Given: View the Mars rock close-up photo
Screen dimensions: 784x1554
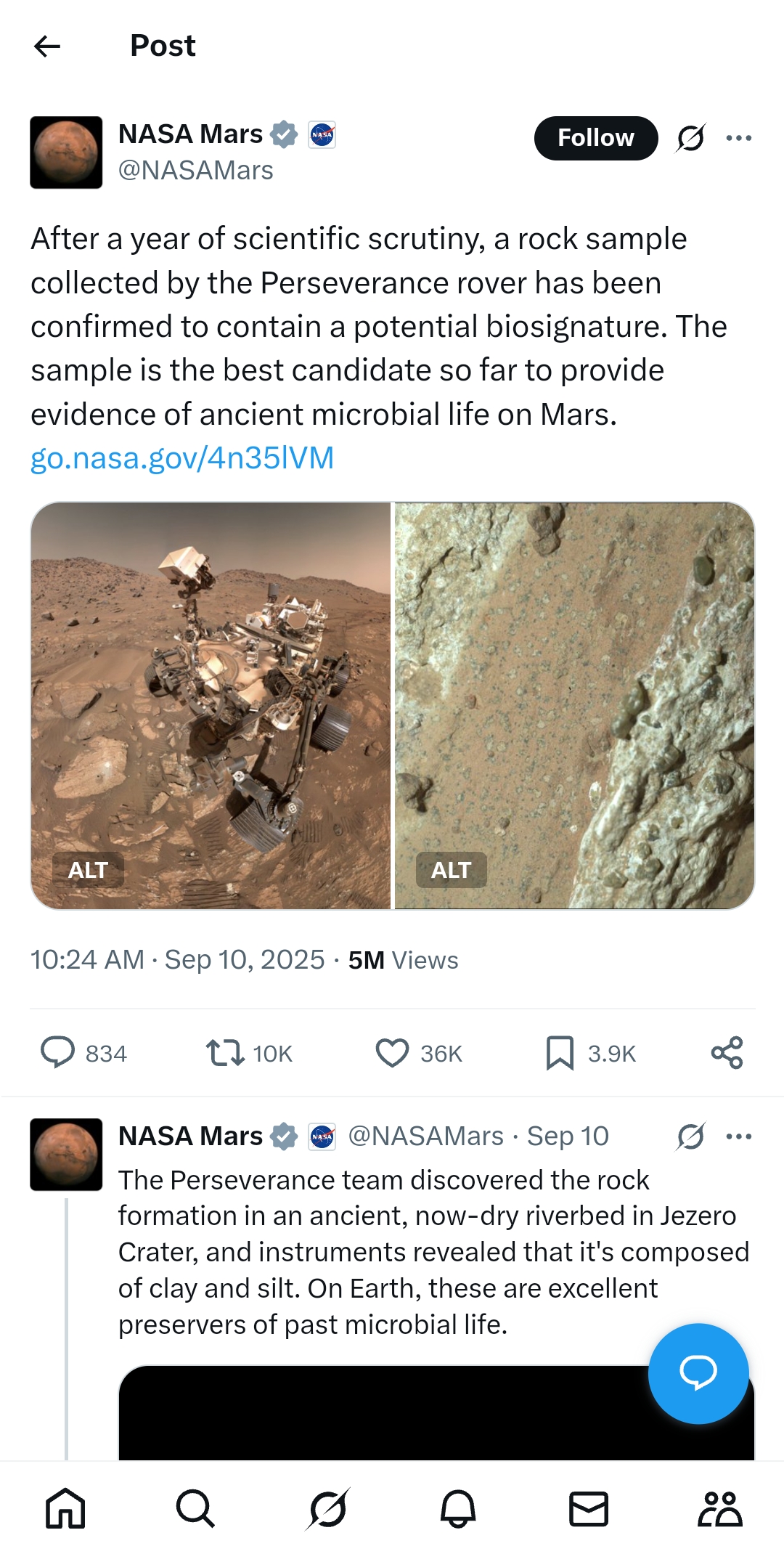Looking at the screenshot, I should click(574, 683).
